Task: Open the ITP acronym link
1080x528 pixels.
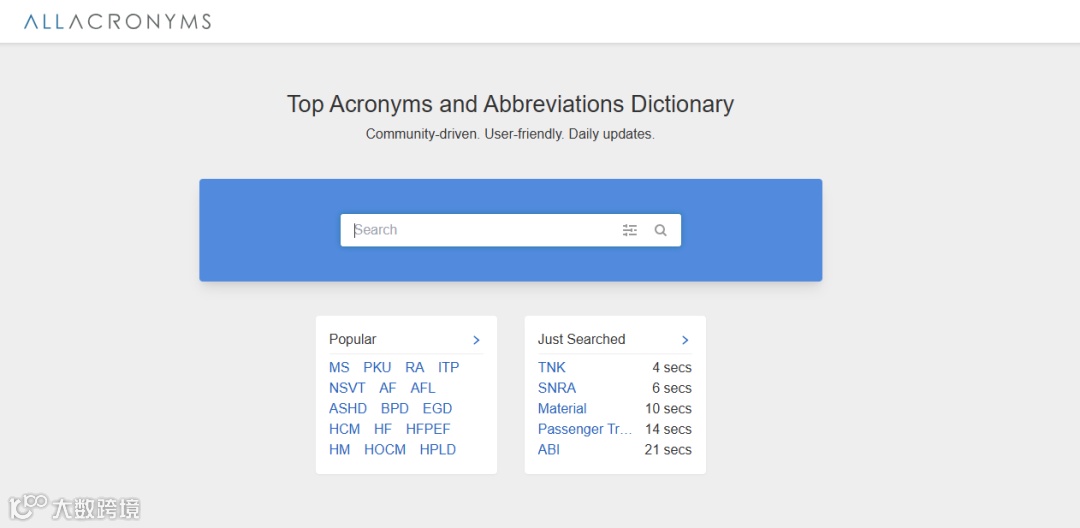Action: coord(448,368)
